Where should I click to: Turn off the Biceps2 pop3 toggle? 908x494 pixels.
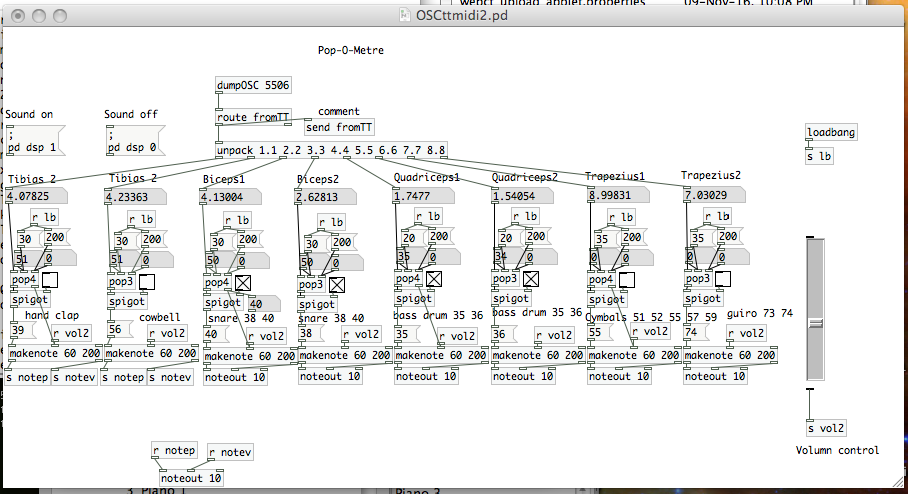tap(337, 284)
